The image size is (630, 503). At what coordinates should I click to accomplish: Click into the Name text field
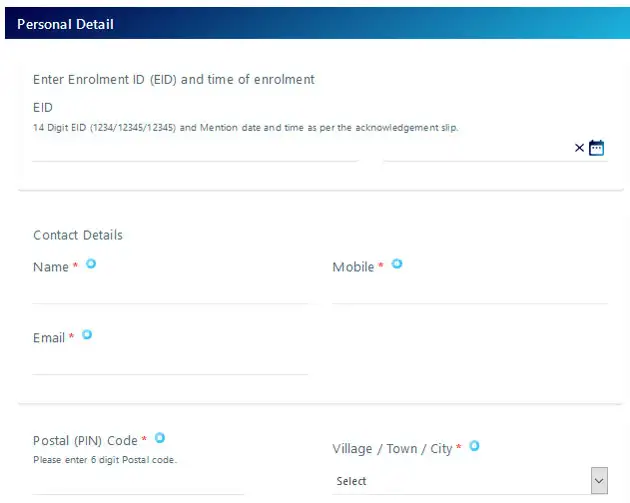click(170, 291)
